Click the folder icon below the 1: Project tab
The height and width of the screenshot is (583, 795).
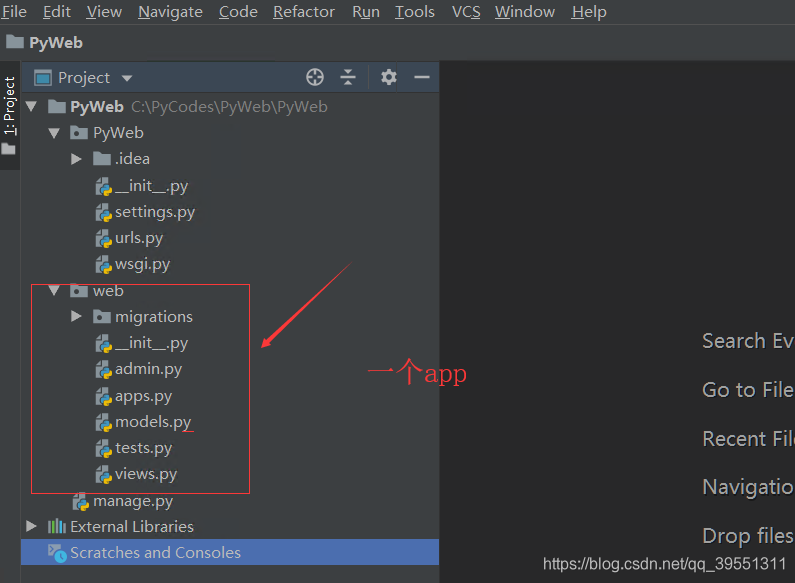9,149
